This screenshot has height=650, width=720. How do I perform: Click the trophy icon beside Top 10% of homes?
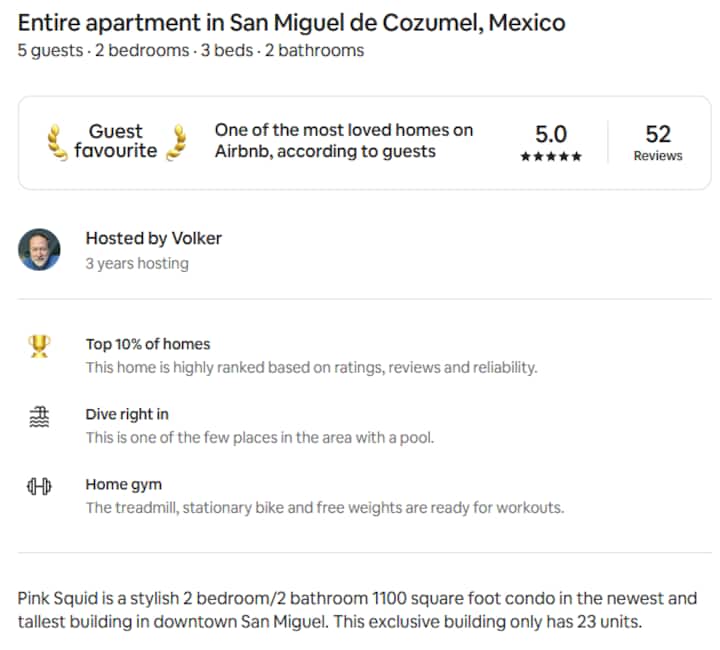pyautogui.click(x=38, y=346)
